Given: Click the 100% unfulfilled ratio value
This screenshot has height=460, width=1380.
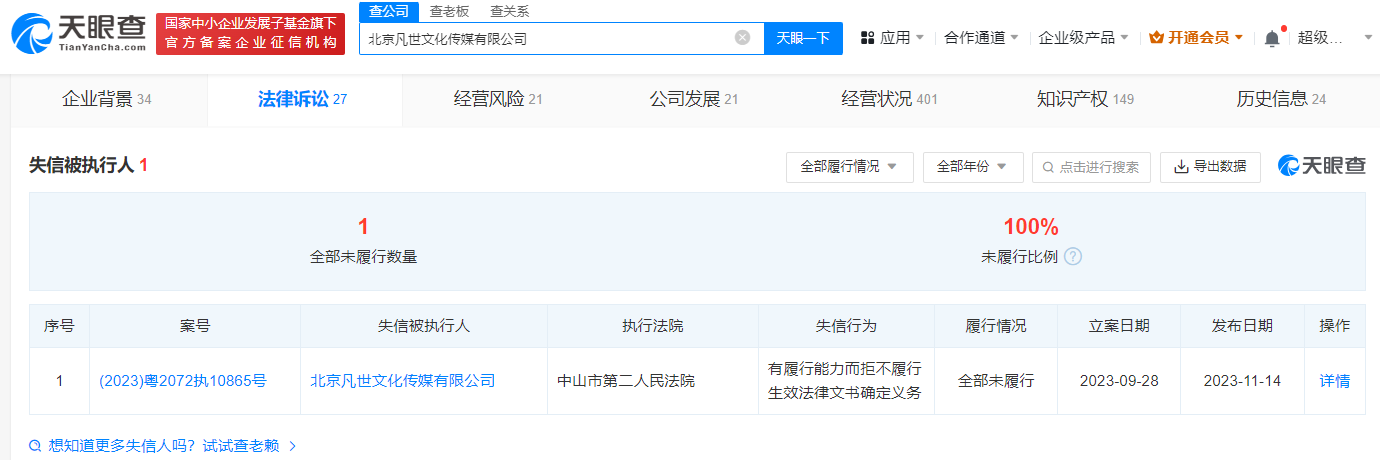Looking at the screenshot, I should point(1031,227).
